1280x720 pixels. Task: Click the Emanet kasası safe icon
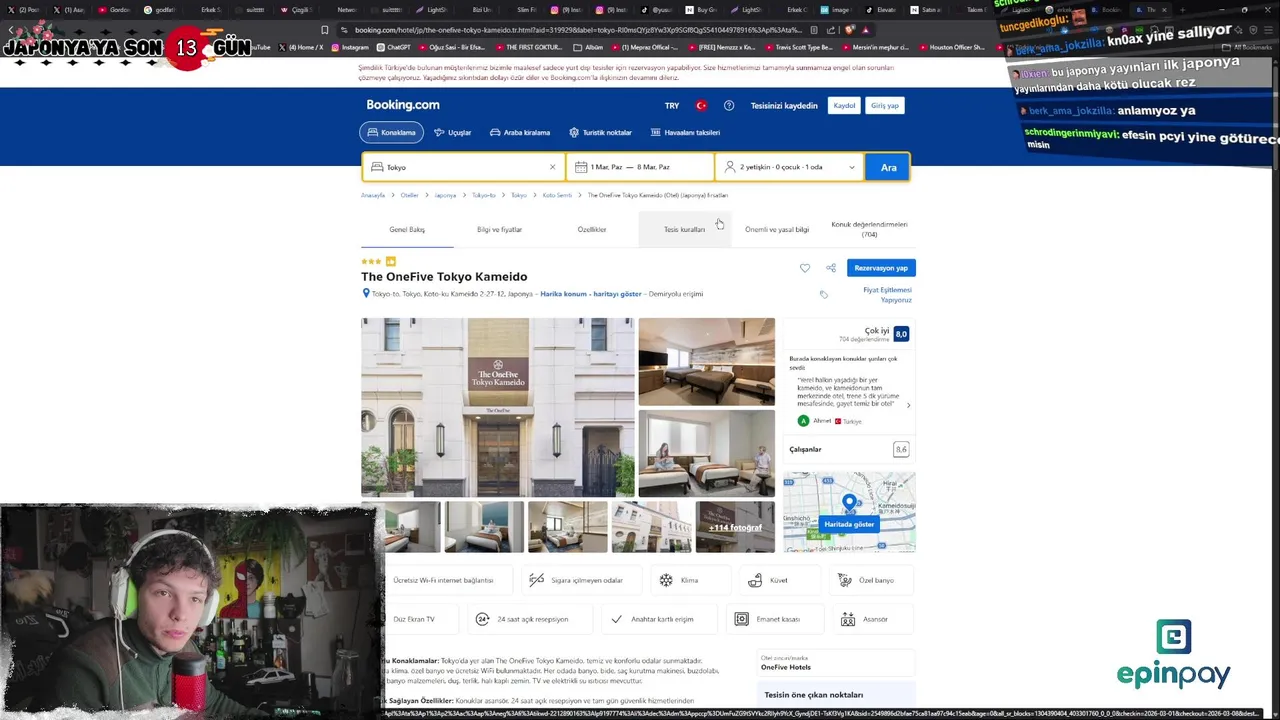click(x=741, y=619)
